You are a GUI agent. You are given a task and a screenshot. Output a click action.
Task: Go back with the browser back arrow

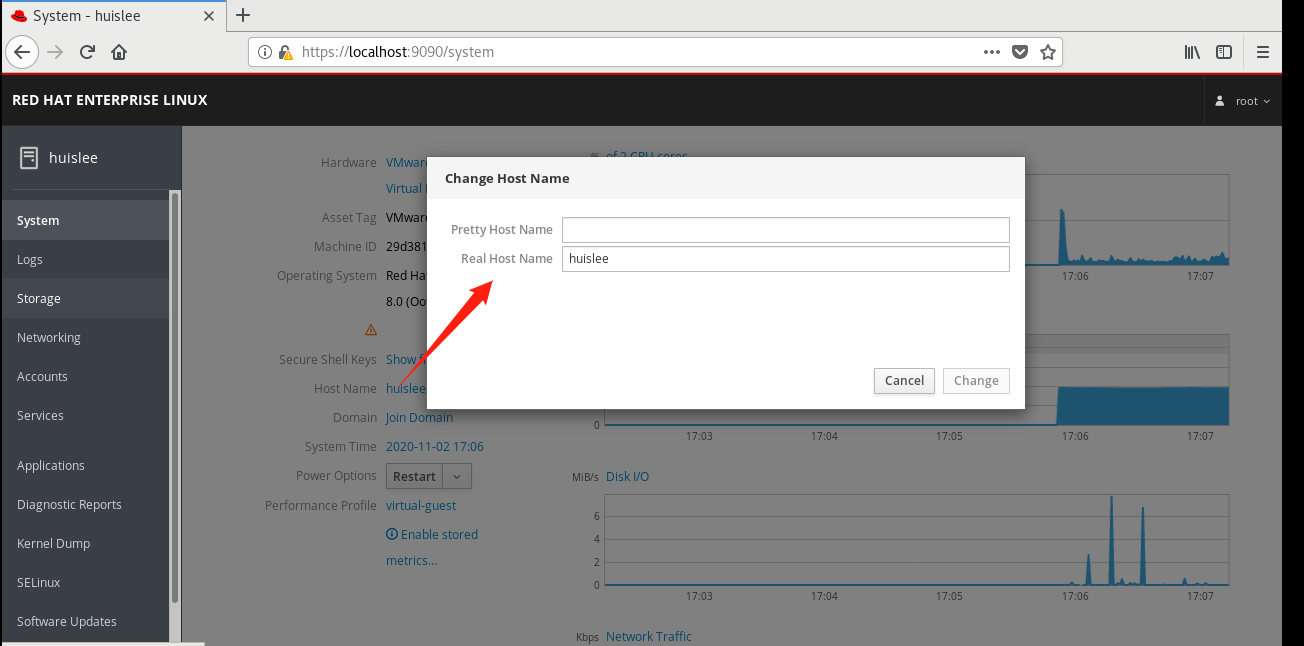pos(22,52)
